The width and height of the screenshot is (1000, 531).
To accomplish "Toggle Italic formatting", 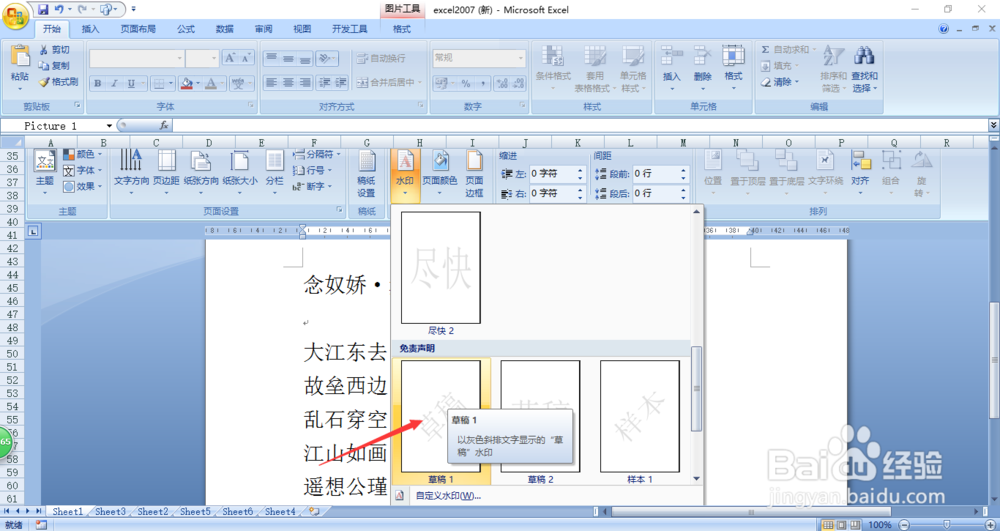I will point(114,84).
